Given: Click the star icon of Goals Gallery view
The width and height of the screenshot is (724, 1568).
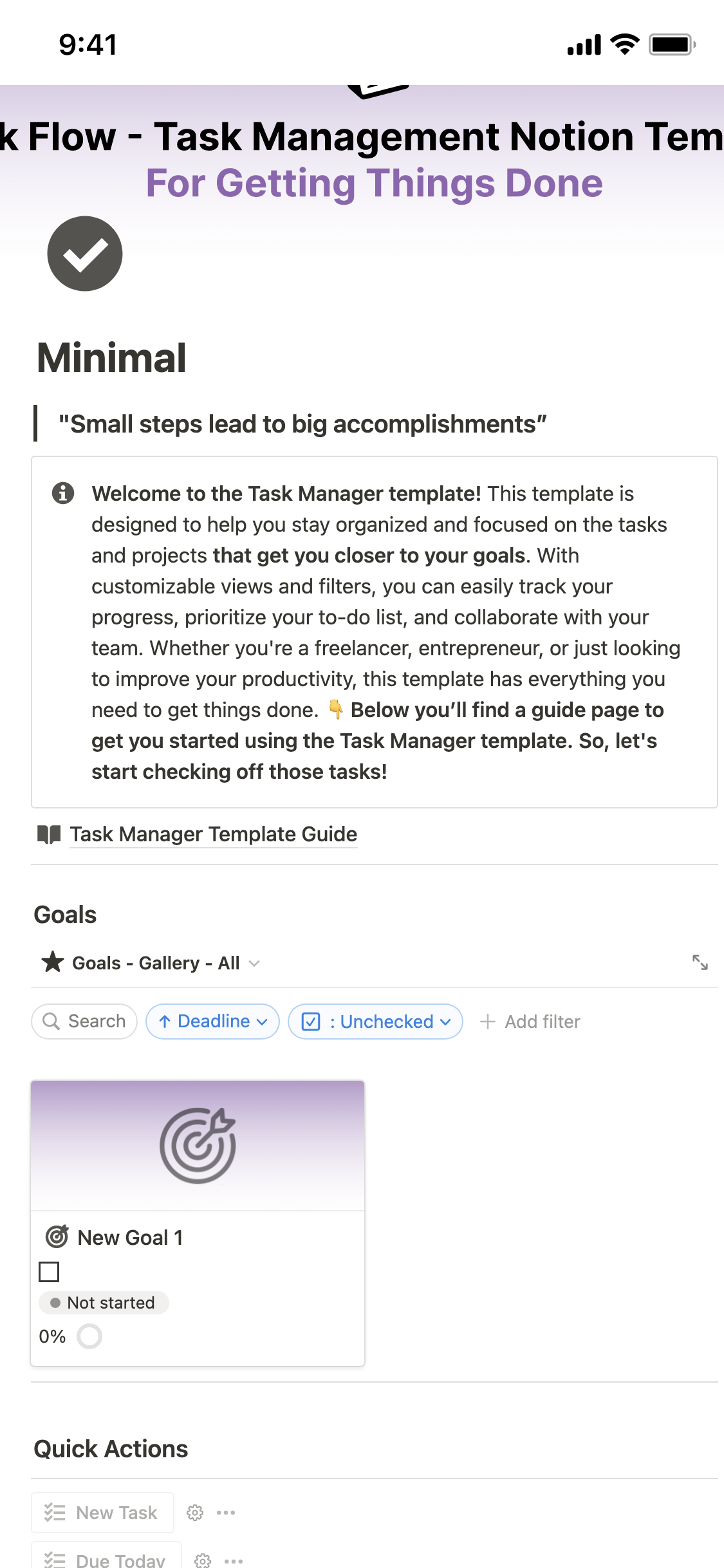Looking at the screenshot, I should pos(52,962).
